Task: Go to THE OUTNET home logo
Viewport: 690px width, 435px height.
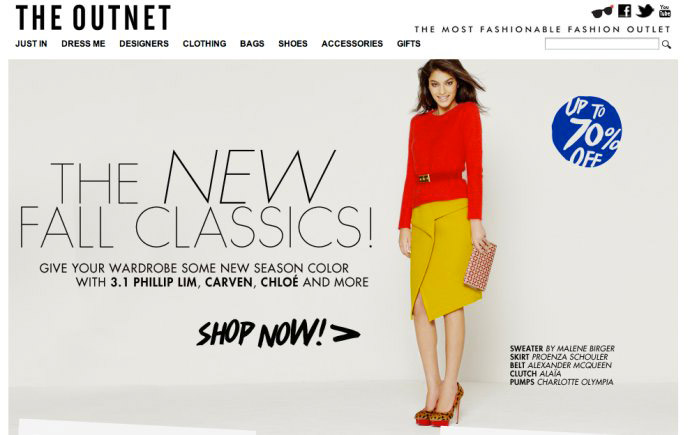Action: point(93,18)
